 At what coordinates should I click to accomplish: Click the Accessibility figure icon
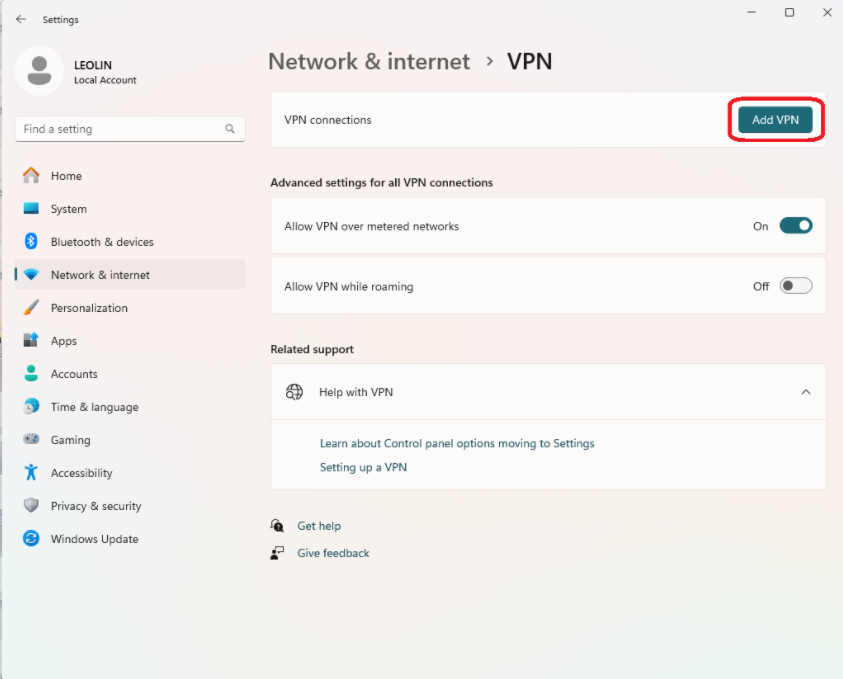(31, 472)
